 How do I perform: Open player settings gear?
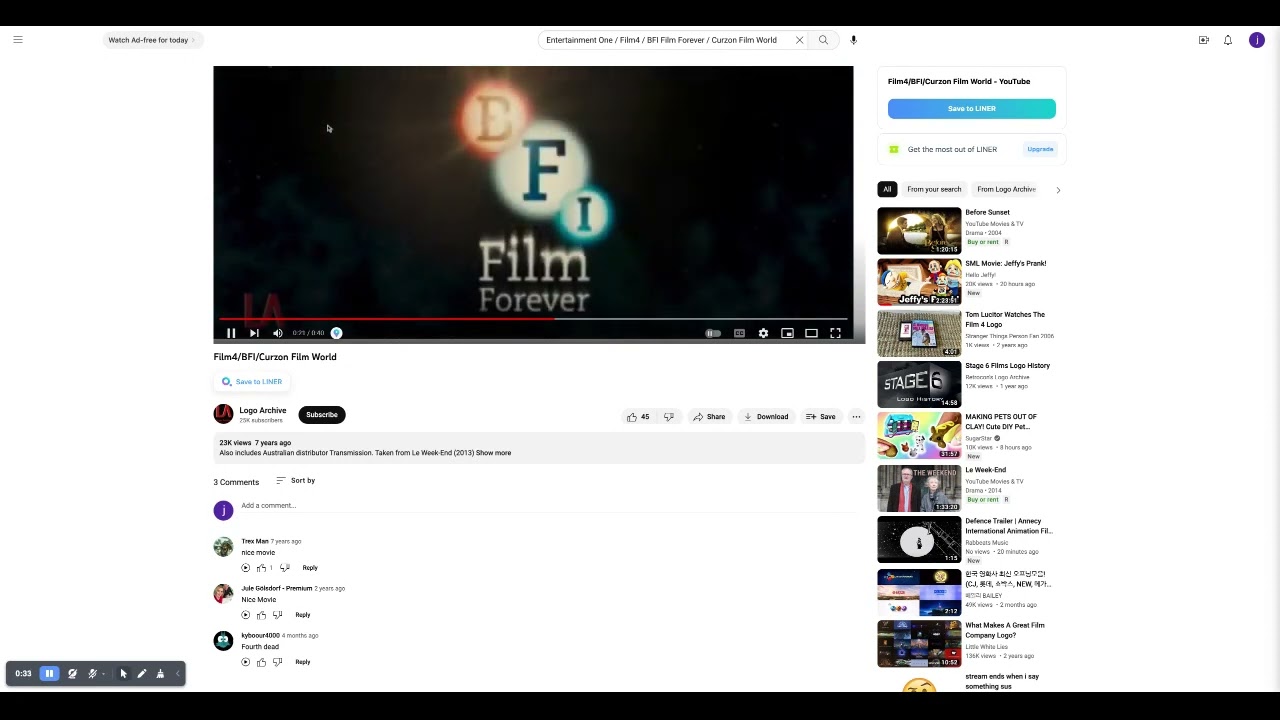tap(763, 333)
